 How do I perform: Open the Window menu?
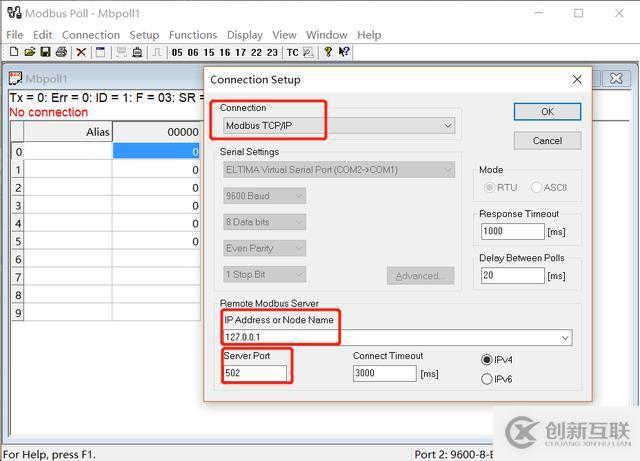327,35
